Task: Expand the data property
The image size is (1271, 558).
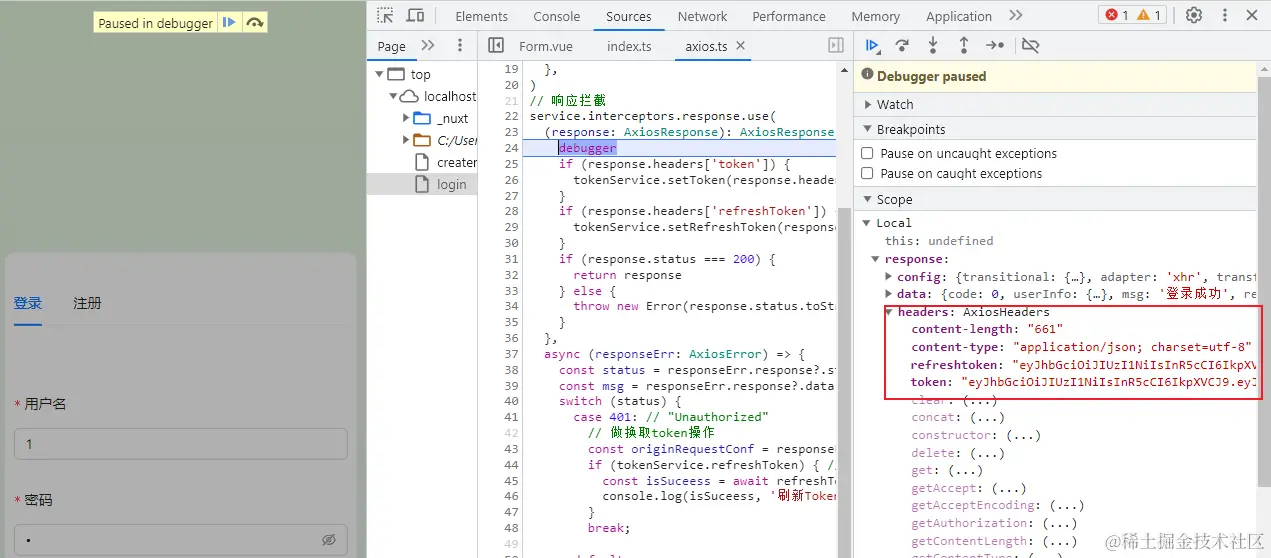Action: 889,295
